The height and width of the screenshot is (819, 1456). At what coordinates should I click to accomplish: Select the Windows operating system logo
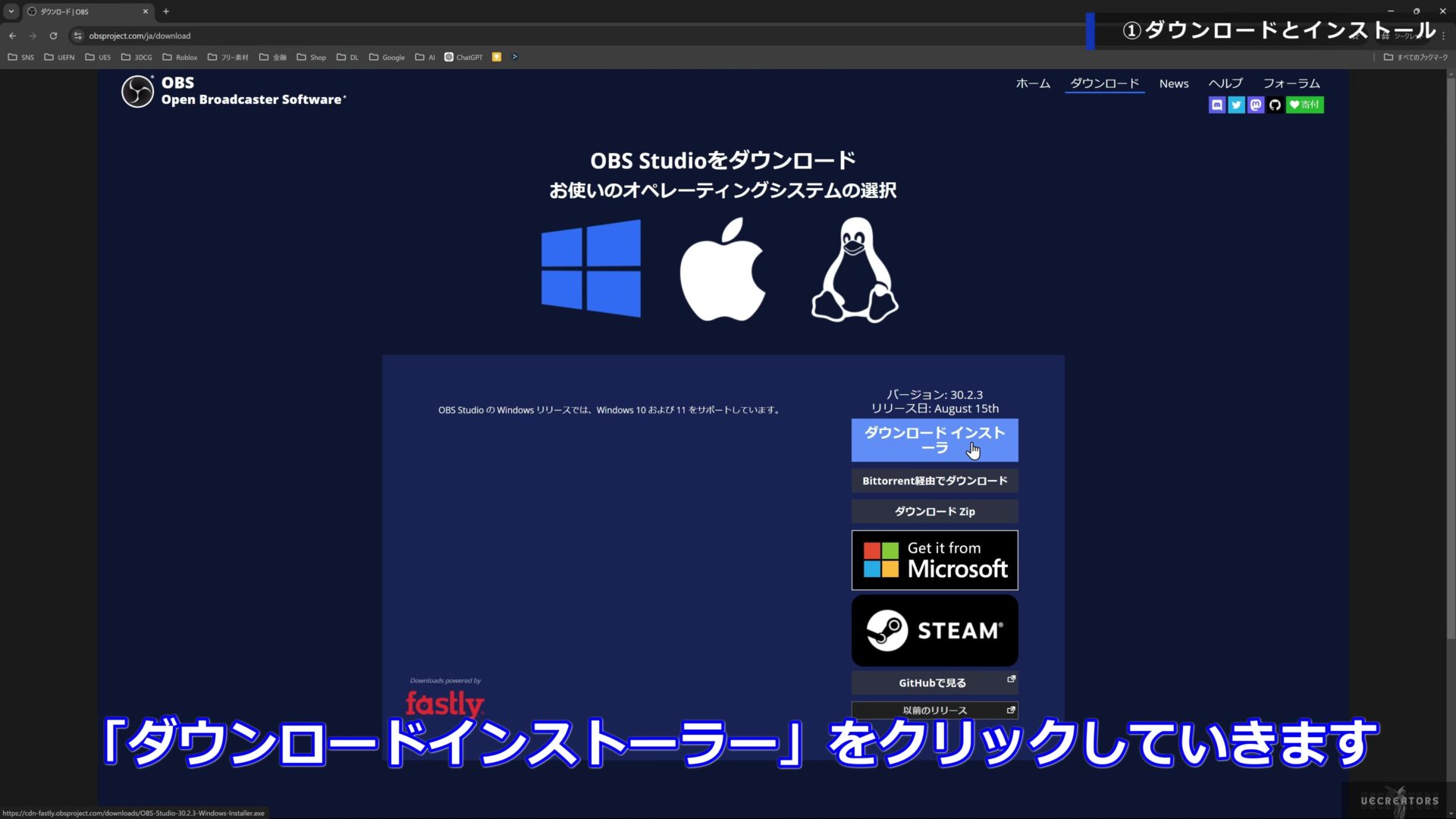591,268
